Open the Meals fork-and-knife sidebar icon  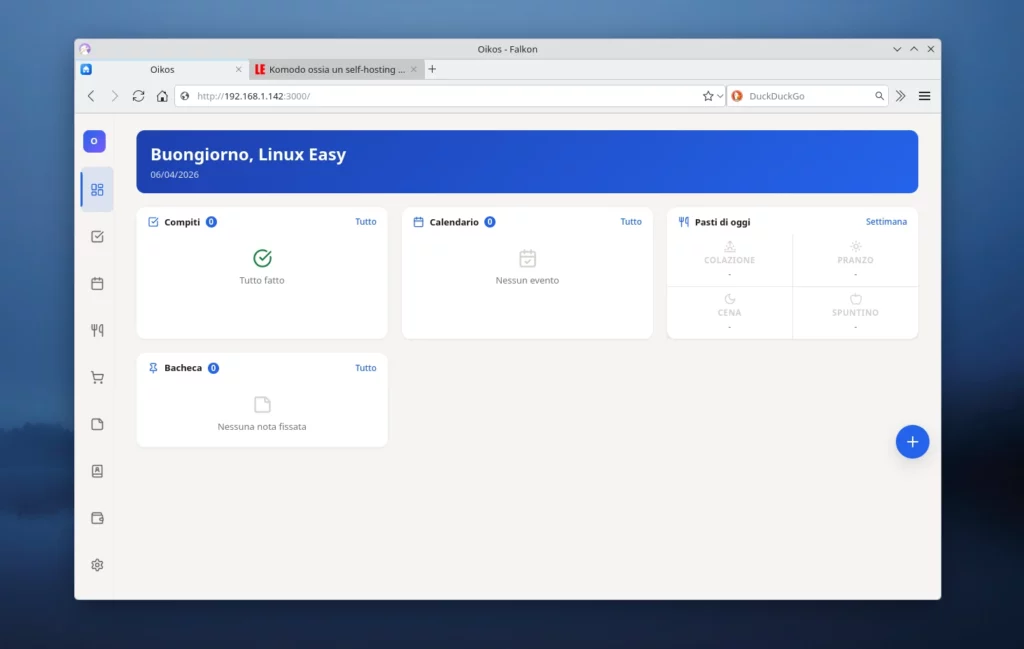pyautogui.click(x=97, y=330)
